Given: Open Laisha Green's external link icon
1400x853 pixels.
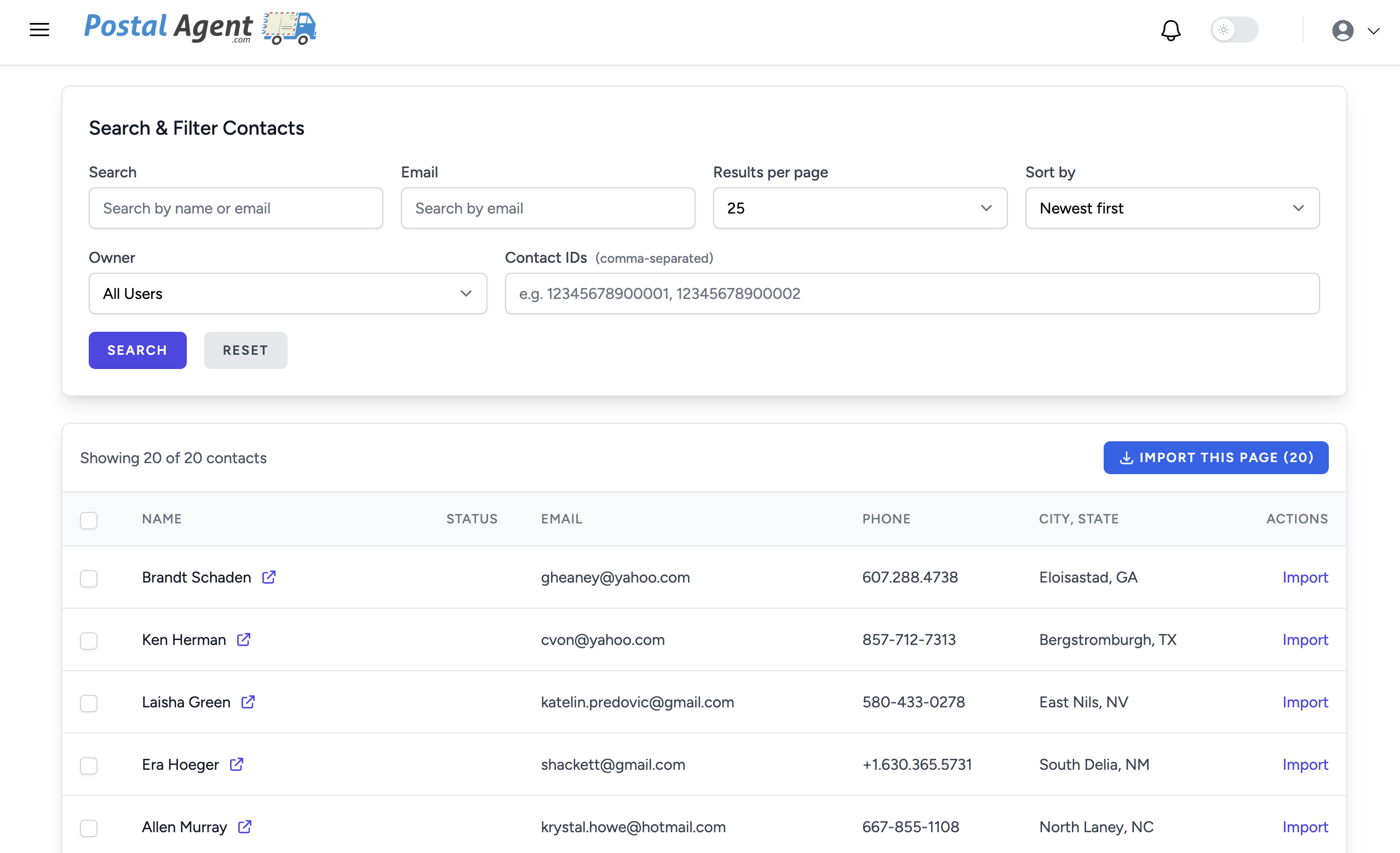Looking at the screenshot, I should pos(248,702).
